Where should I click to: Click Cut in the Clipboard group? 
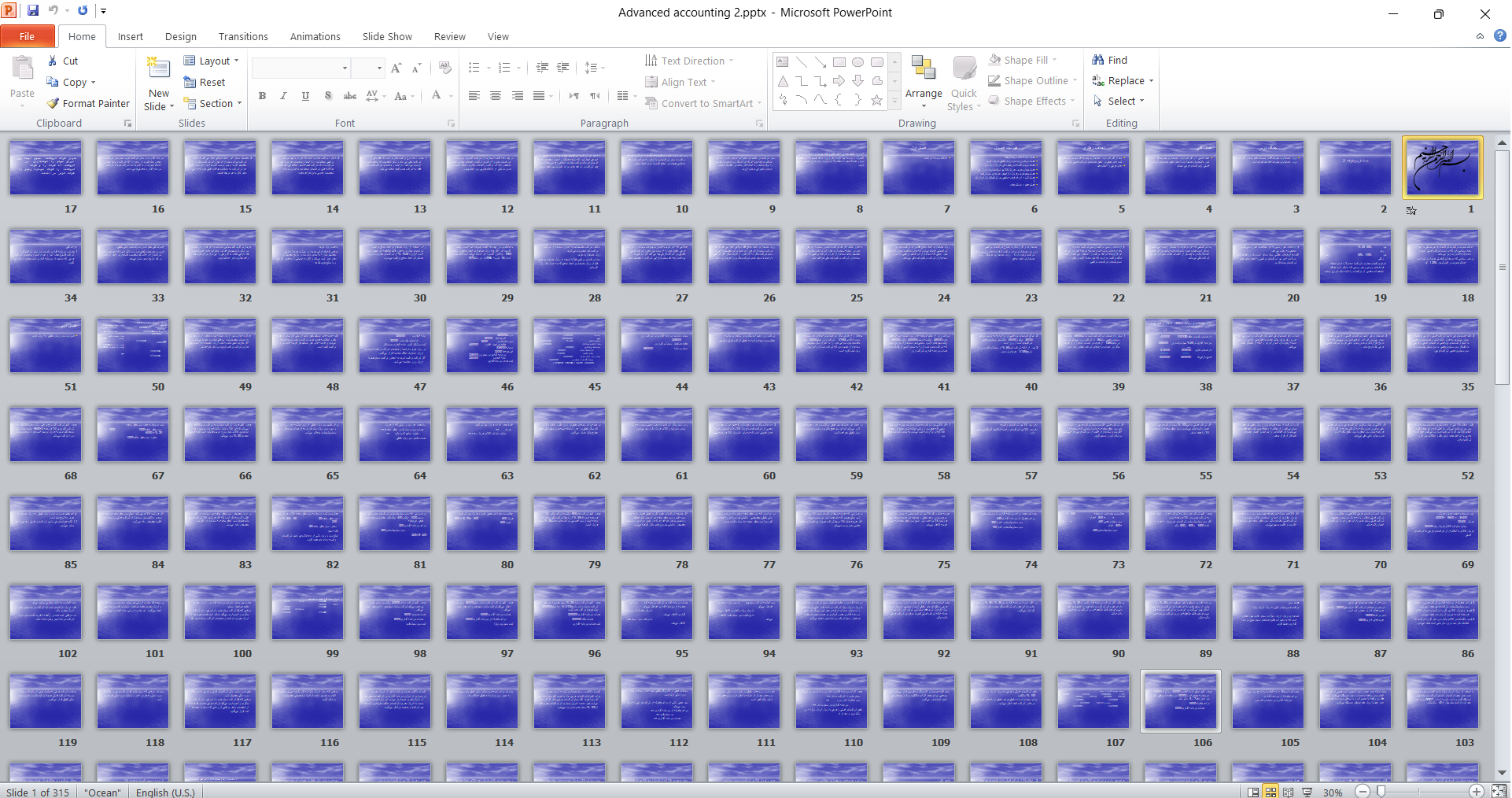point(62,61)
